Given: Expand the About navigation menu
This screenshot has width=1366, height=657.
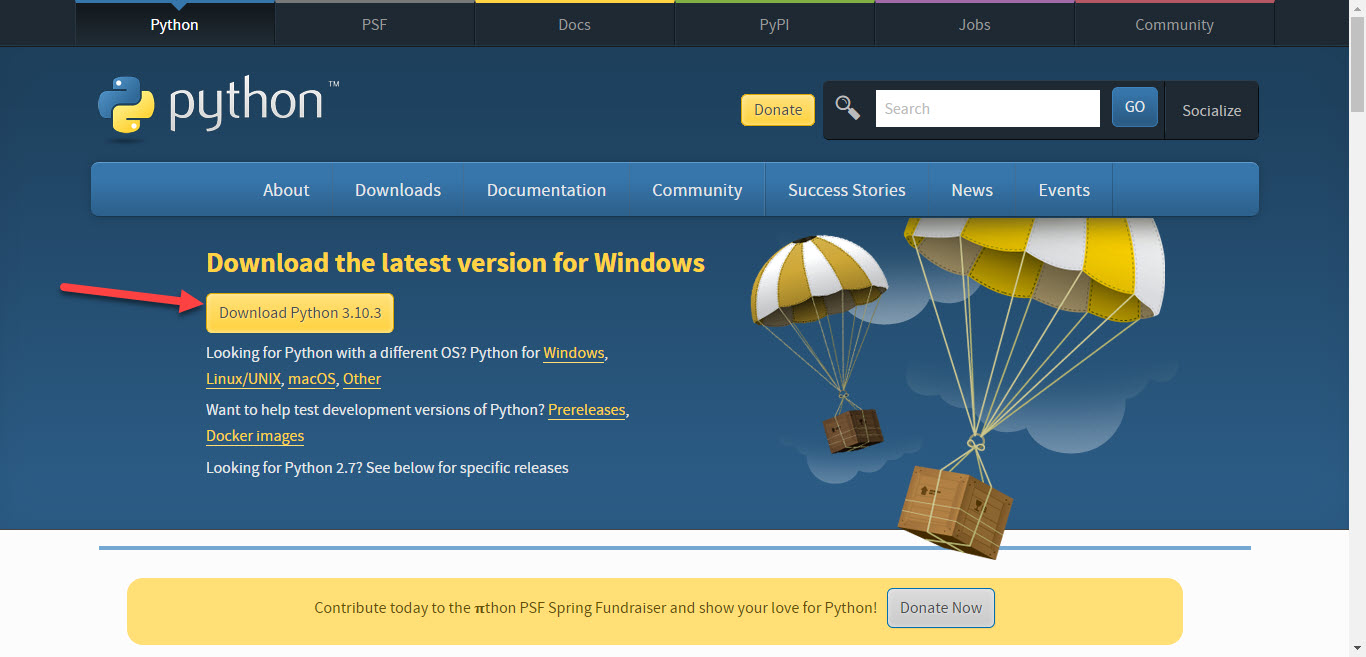Looking at the screenshot, I should click(286, 190).
